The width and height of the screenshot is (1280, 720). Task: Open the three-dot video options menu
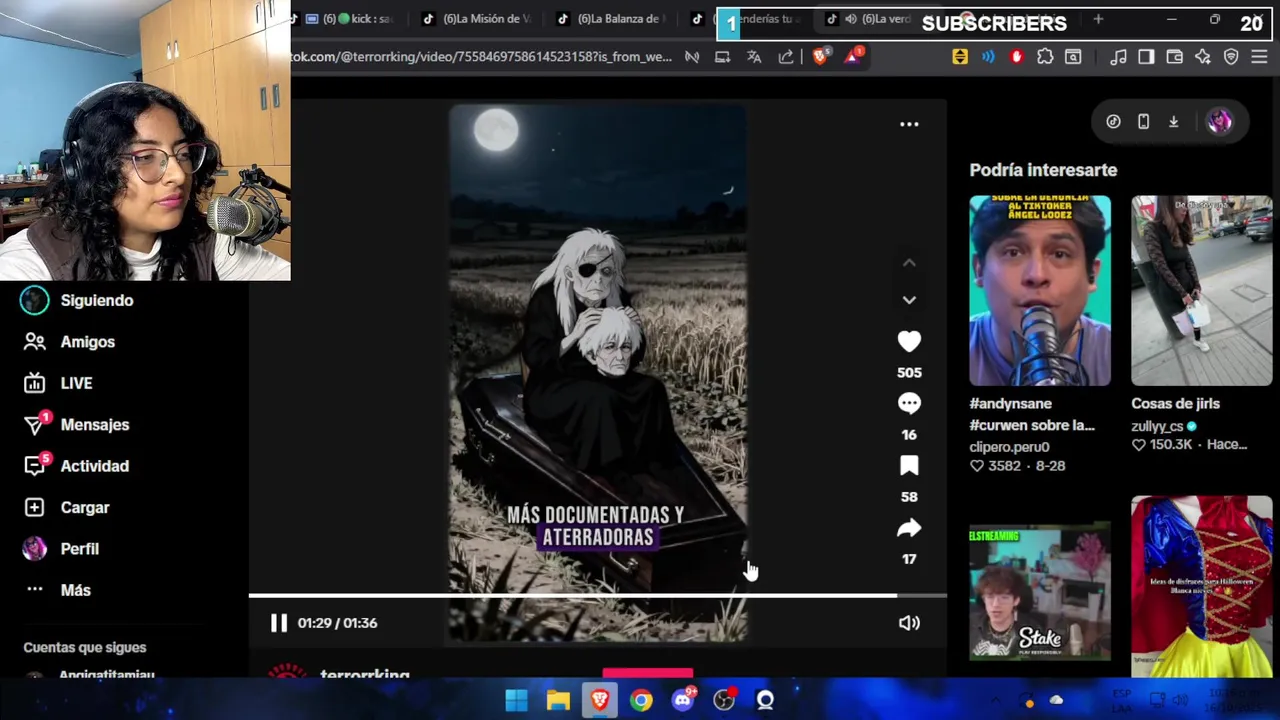click(909, 124)
